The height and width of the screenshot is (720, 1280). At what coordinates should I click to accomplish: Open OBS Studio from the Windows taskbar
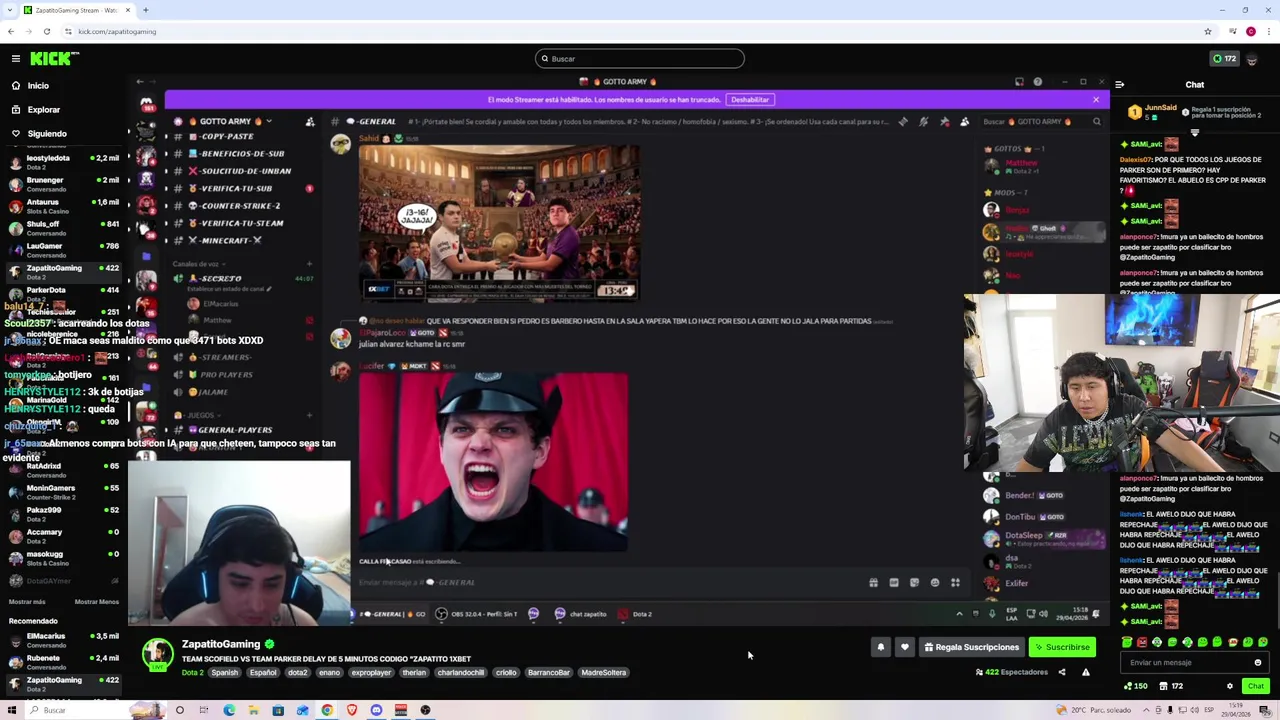coord(425,711)
